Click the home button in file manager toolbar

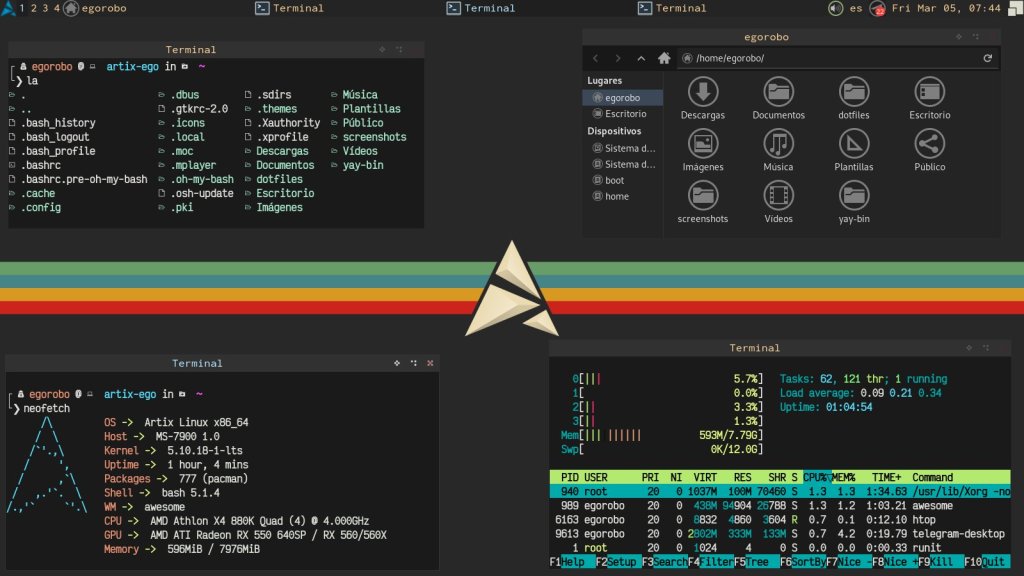(664, 59)
